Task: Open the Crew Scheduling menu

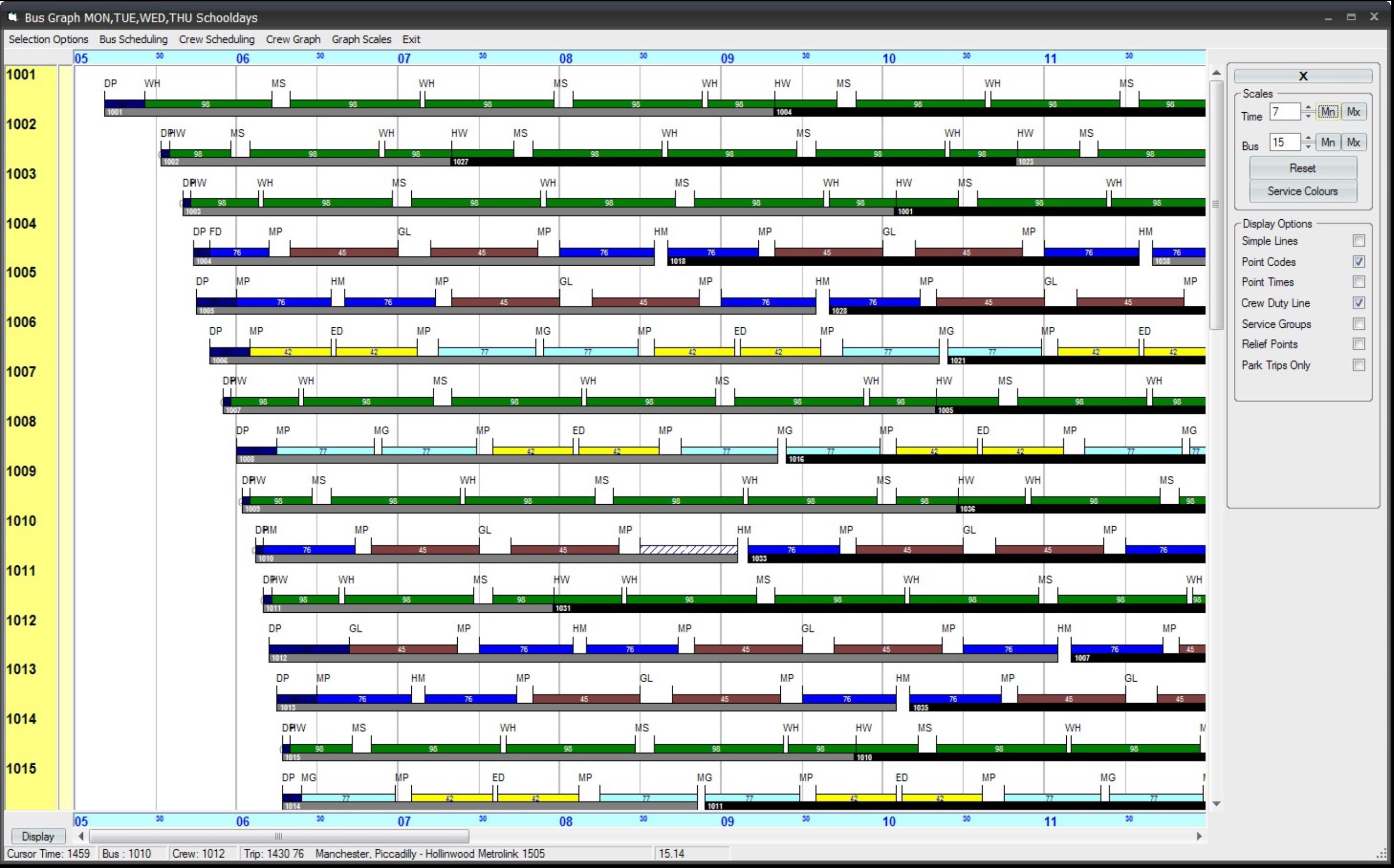Action: click(x=217, y=39)
